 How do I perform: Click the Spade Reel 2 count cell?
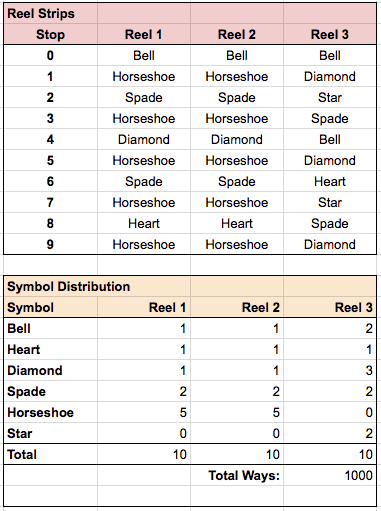237,391
